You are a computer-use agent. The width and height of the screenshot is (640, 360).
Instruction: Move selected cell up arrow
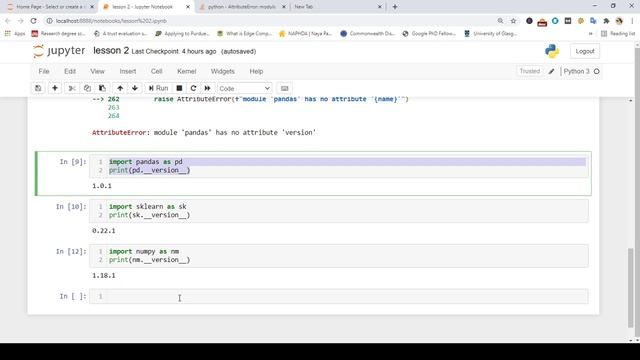pyautogui.click(x=120, y=88)
